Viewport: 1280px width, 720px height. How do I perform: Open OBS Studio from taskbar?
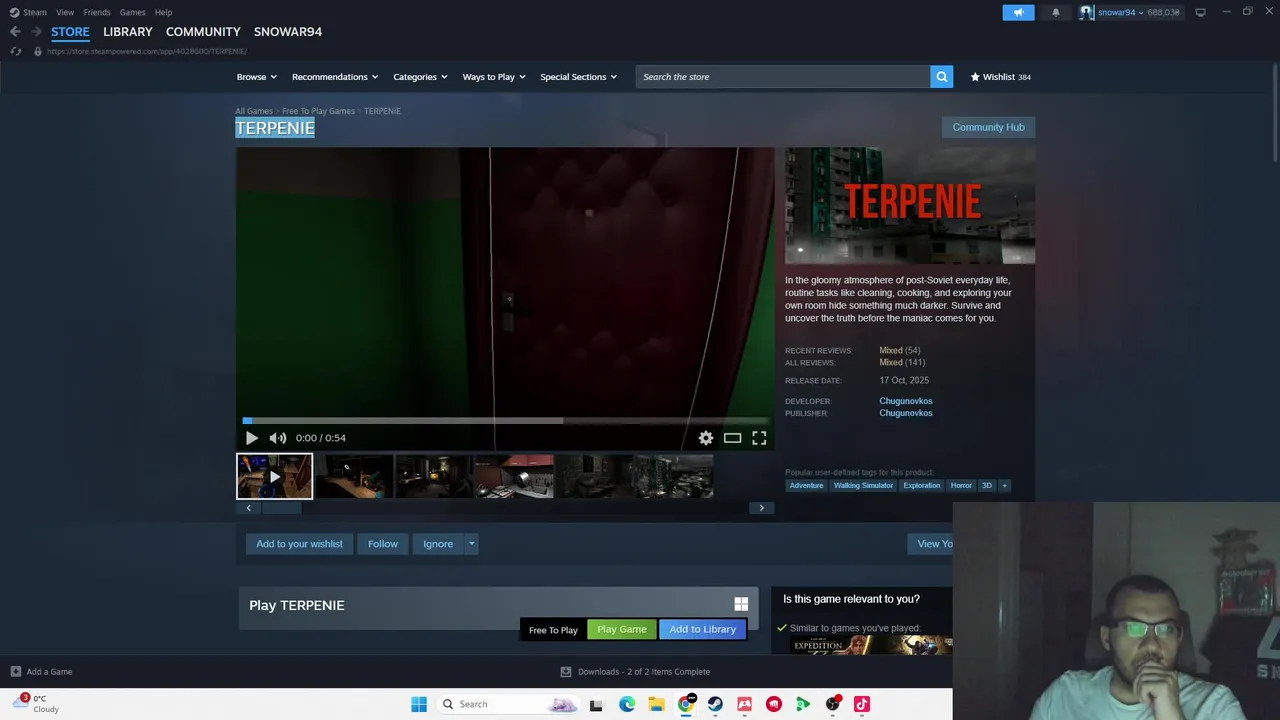click(832, 704)
